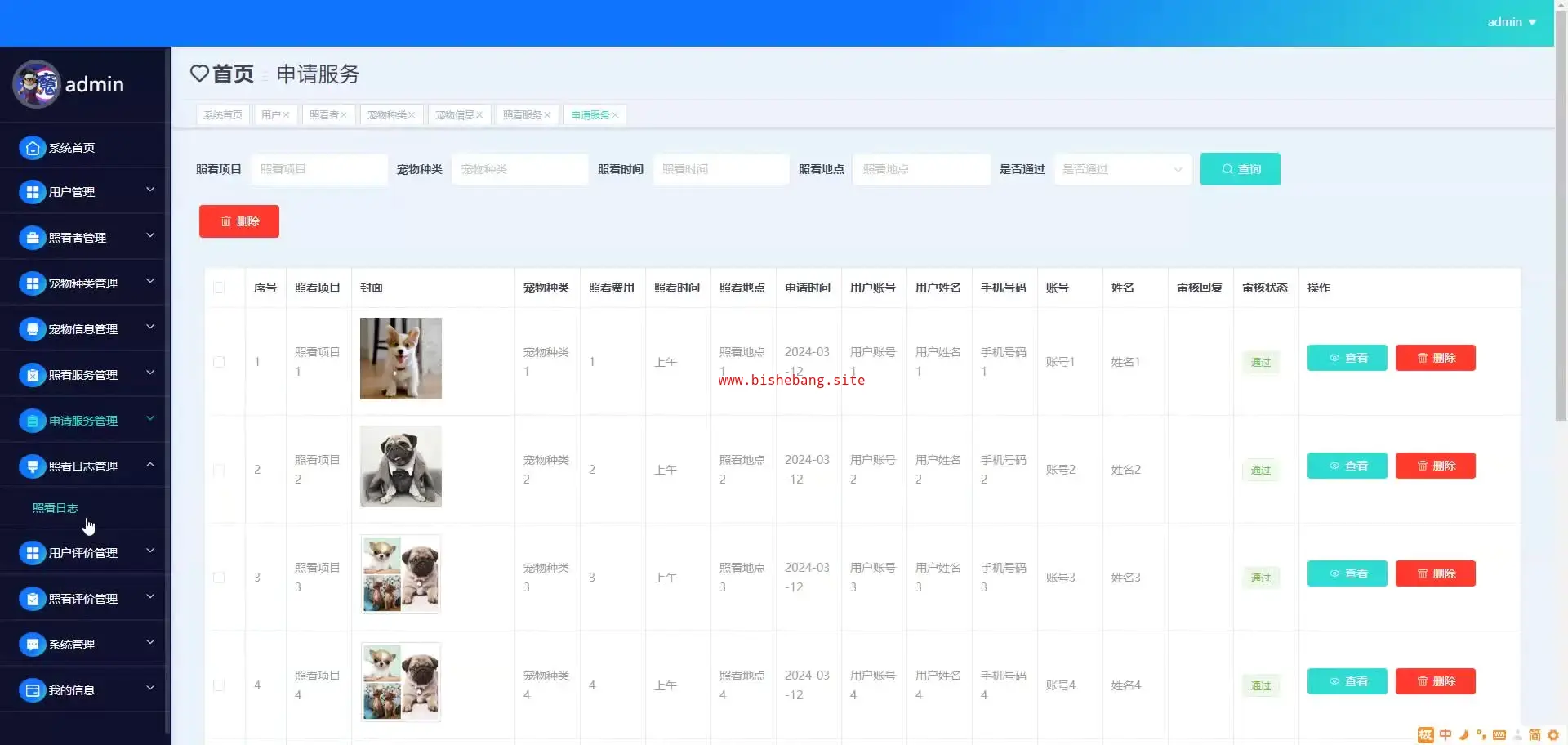Click the 宠物信息管理 sidebar icon
Screen dimensions: 1568x745
coord(32,329)
